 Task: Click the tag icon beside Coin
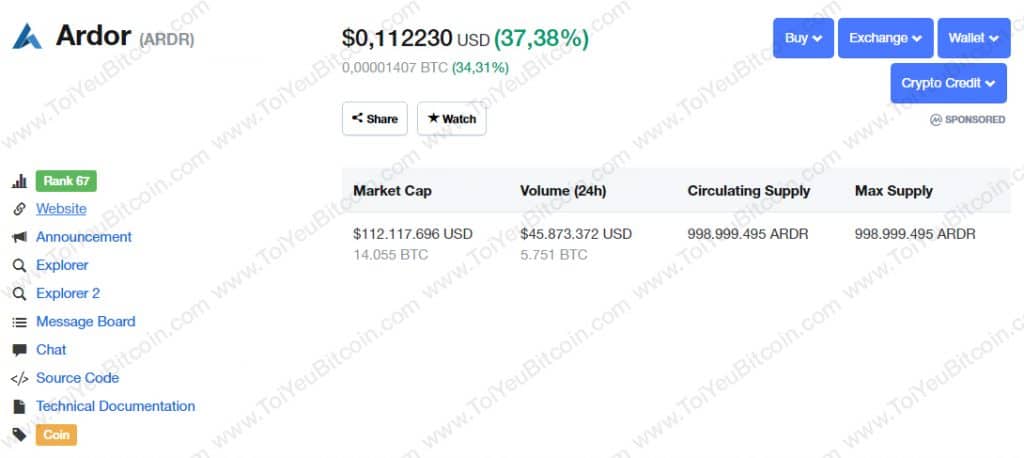tap(19, 434)
